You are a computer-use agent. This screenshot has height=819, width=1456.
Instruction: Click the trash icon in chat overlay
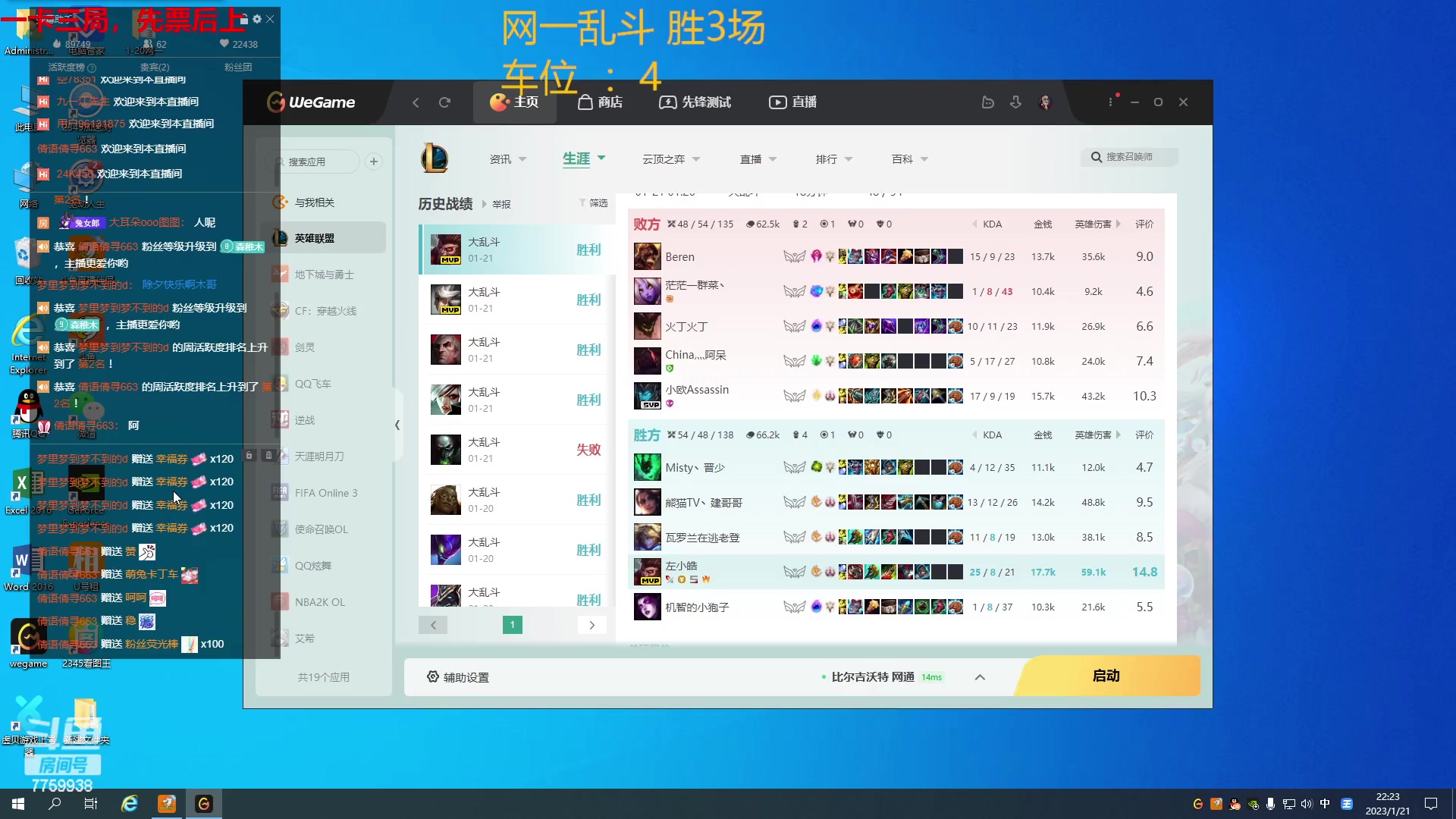[x=268, y=456]
